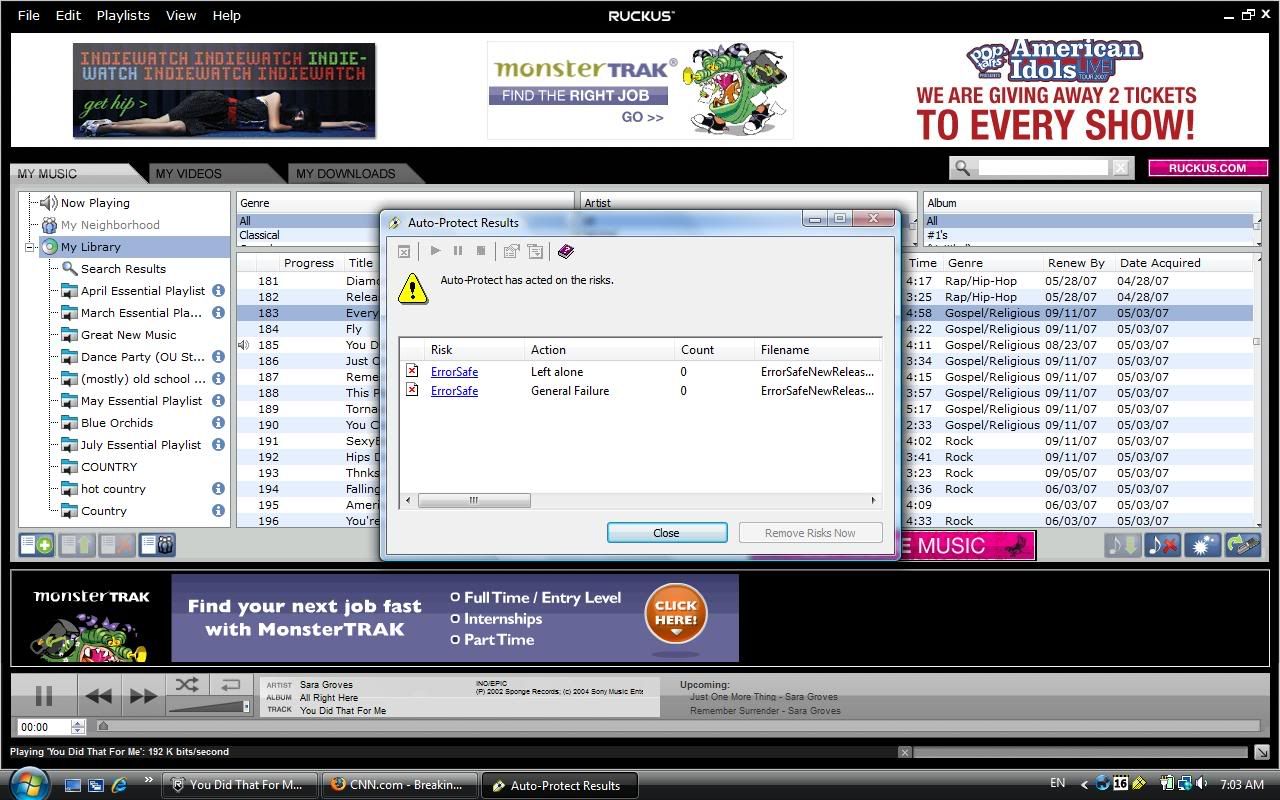Image resolution: width=1280 pixels, height=800 pixels.
Task: Click the white starburst icon button
Action: 1203,545
